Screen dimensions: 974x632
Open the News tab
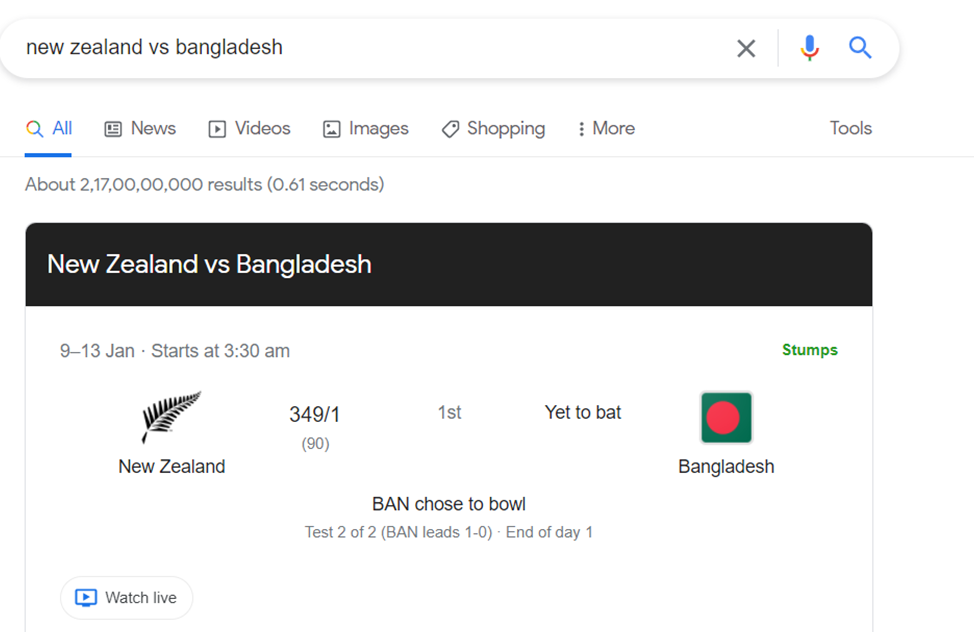140,129
